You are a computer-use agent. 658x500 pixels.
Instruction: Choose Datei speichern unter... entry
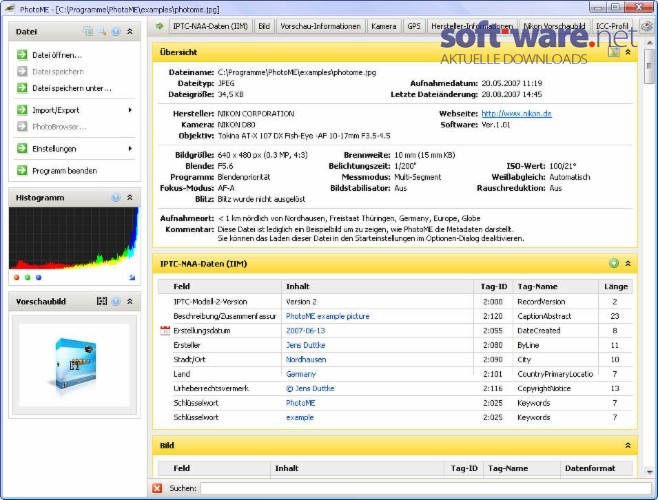point(72,88)
